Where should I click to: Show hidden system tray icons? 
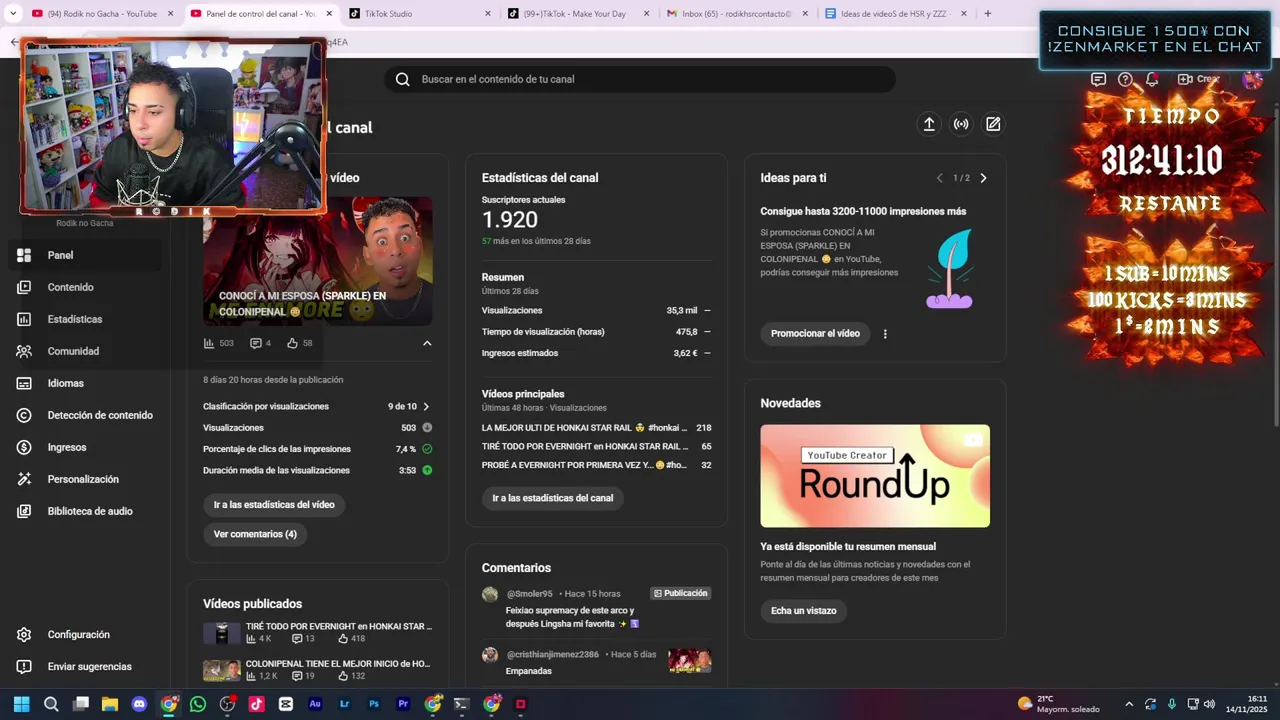pyautogui.click(x=1129, y=704)
